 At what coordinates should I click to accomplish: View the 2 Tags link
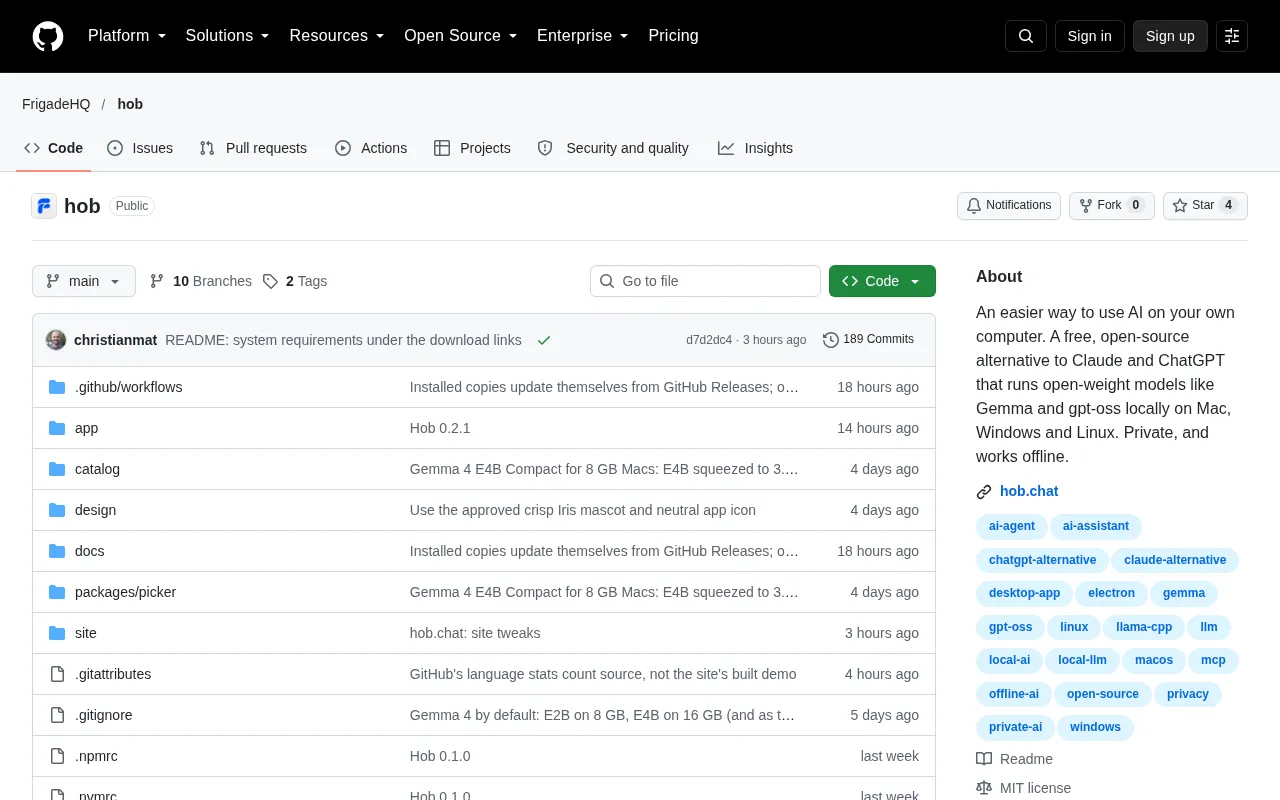pos(295,281)
